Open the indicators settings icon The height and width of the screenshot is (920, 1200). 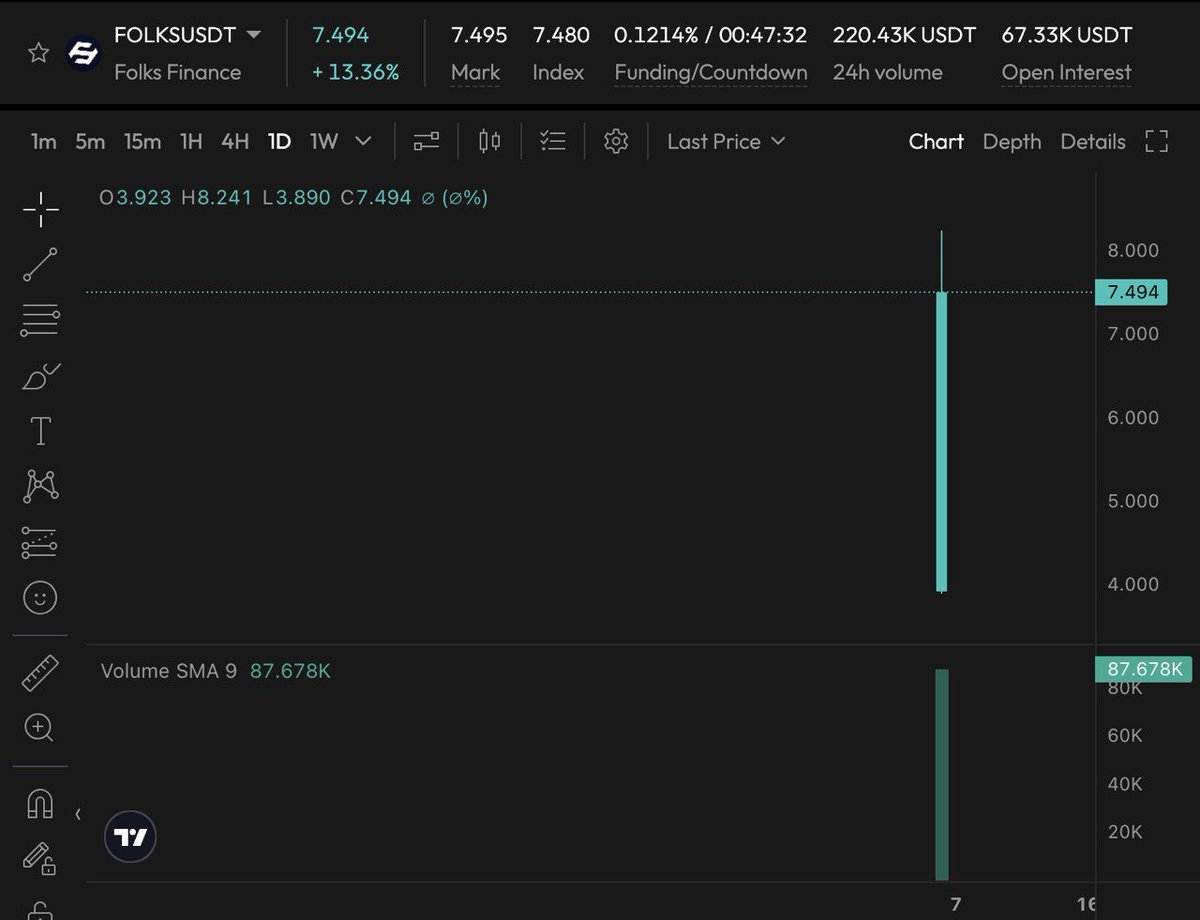pyautogui.click(x=427, y=142)
